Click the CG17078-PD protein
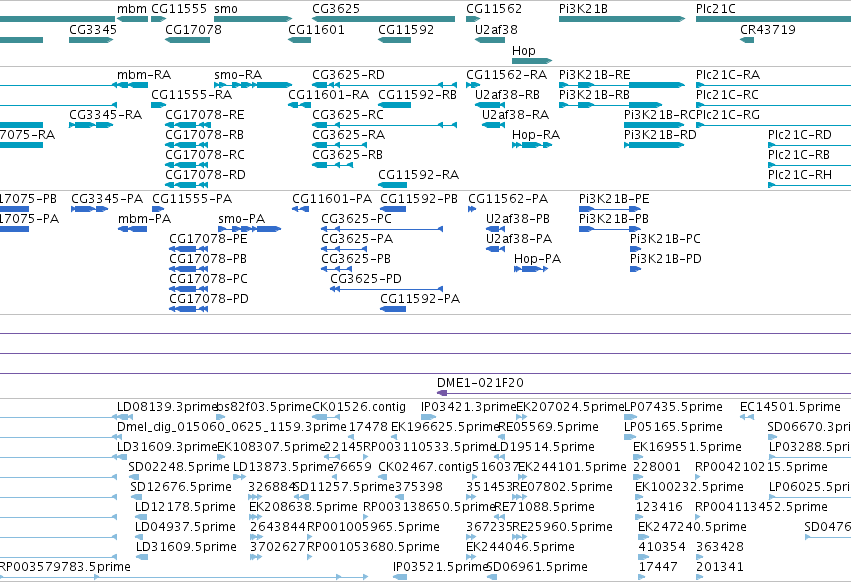The image size is (851, 582). click(188, 309)
